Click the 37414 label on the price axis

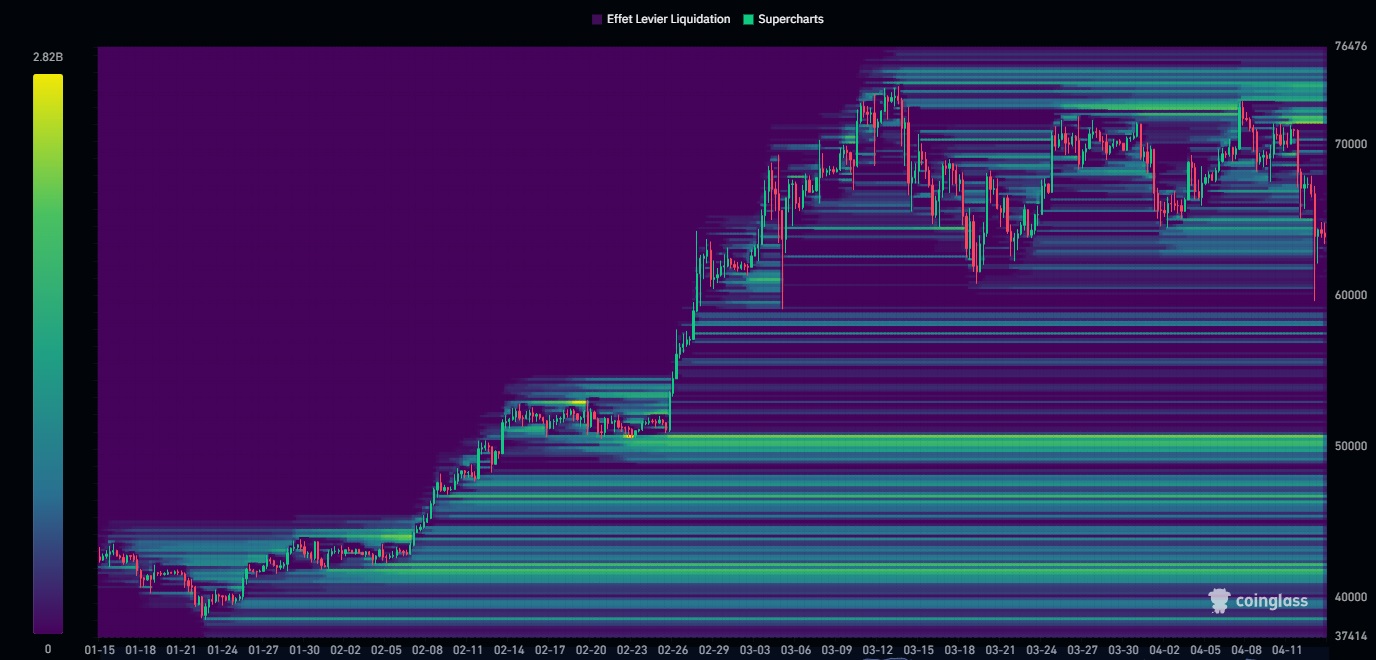[1353, 633]
